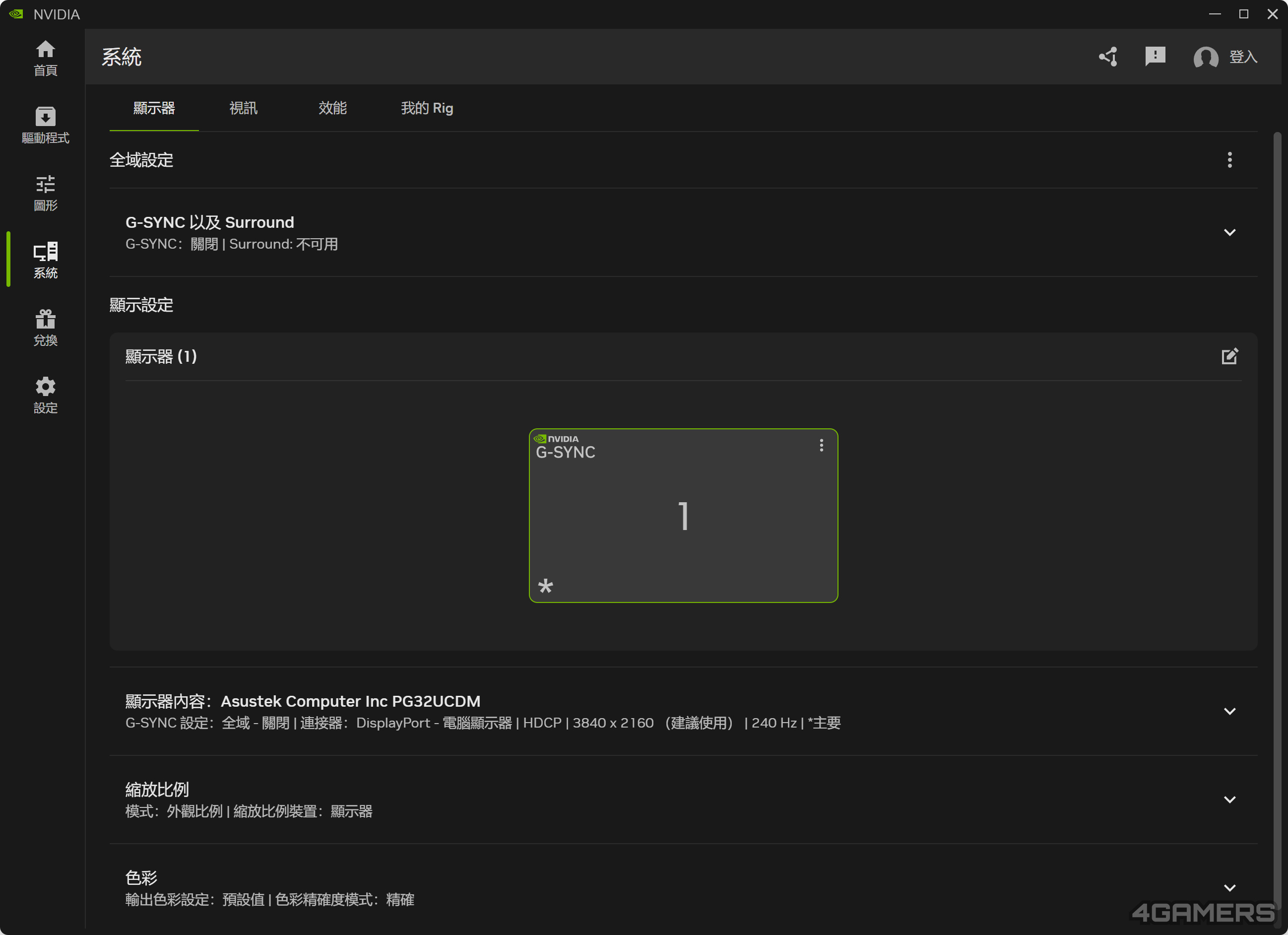Expand the G-SYNC 以及 Surround section
1288x935 pixels.
point(1229,232)
